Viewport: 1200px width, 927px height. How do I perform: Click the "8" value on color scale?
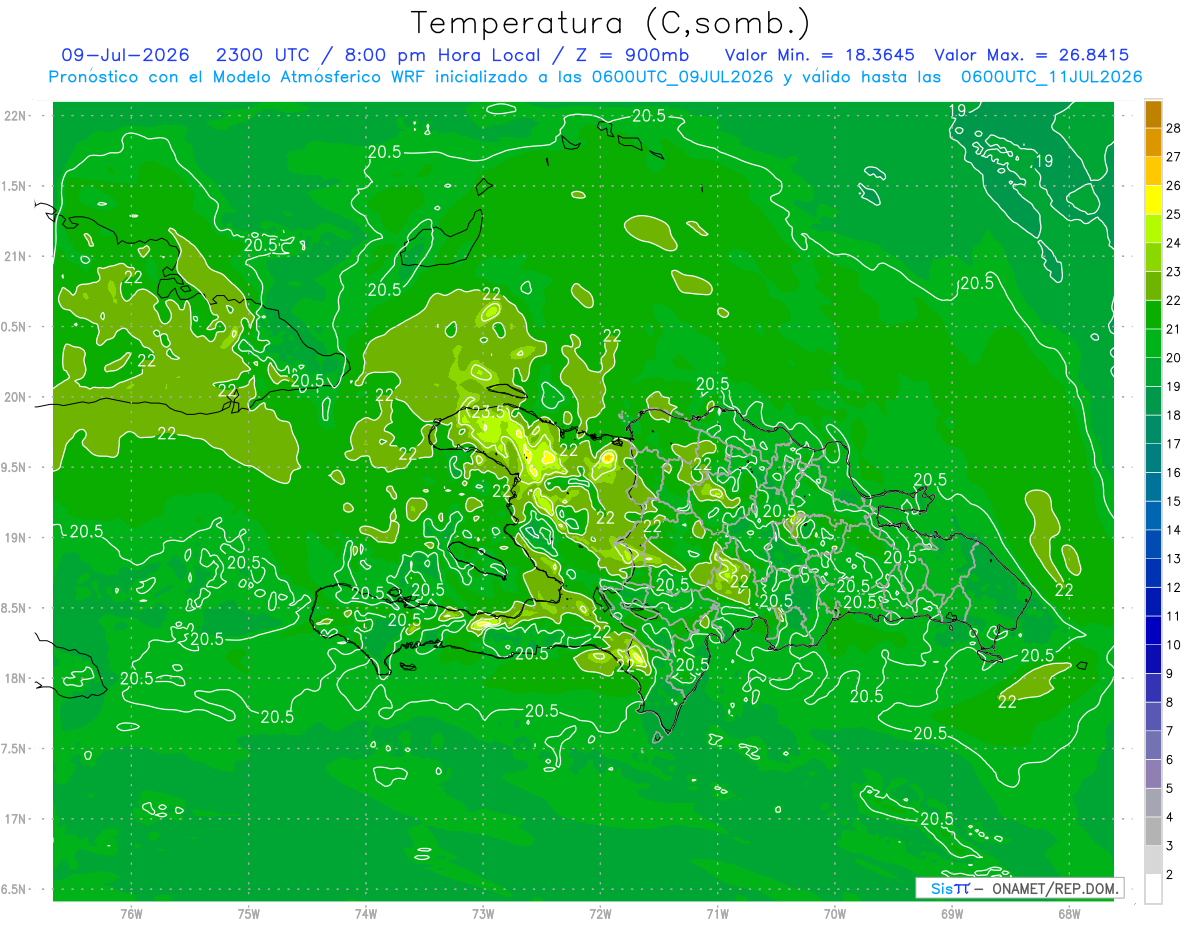(x=1170, y=702)
